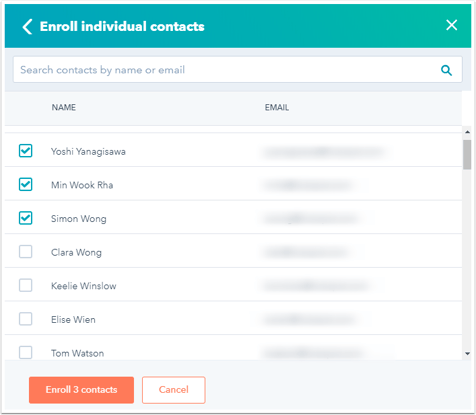Click the Tom Watson contact name
This screenshot has height=415, width=476.
(x=77, y=353)
